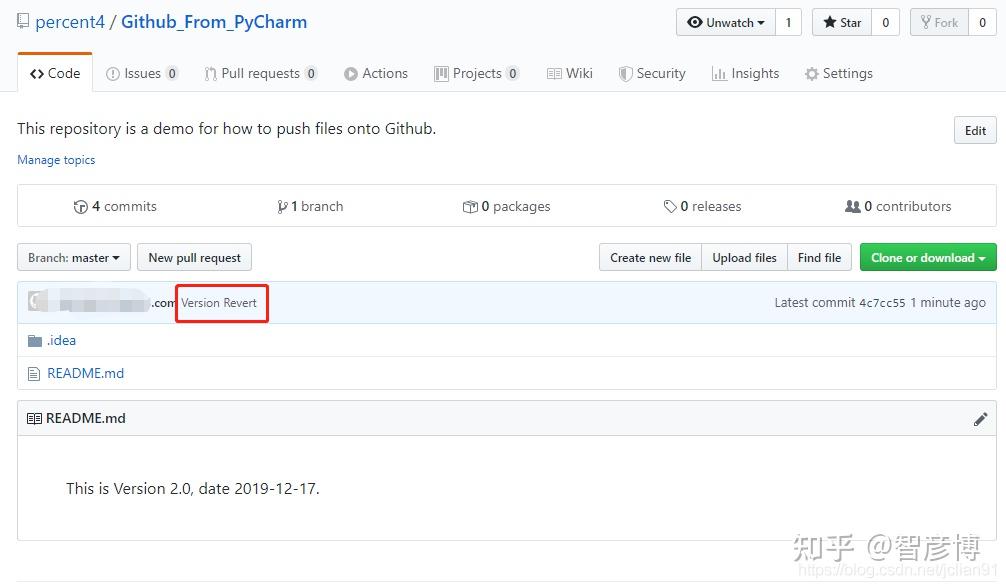1006x588 pixels.
Task: Open the Branch: master dropdown
Action: (74, 257)
